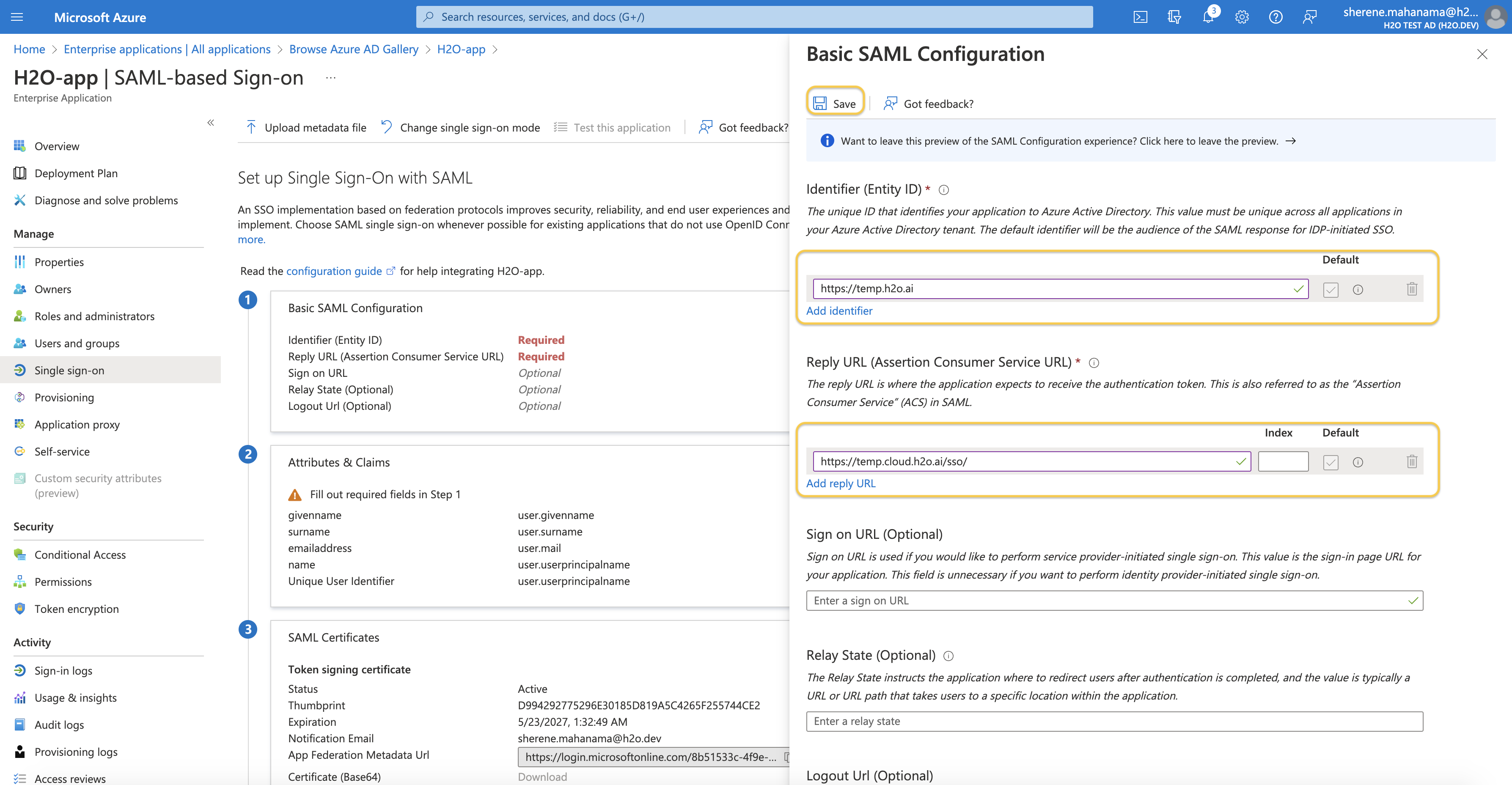Screen dimensions: 1512x785
Task: Open Token encryption
Action: (x=110, y=608)
